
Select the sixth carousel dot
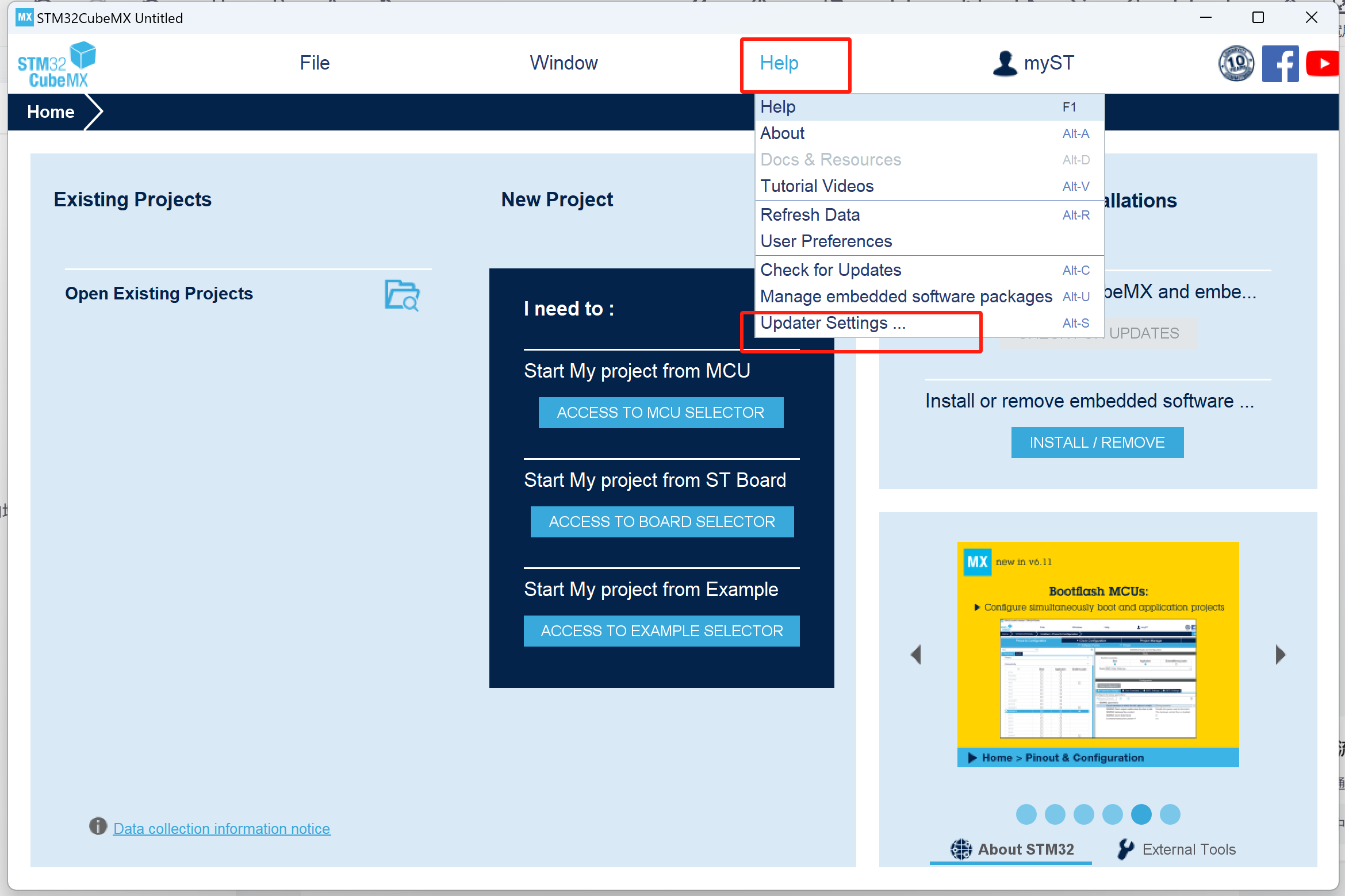[x=1170, y=814]
